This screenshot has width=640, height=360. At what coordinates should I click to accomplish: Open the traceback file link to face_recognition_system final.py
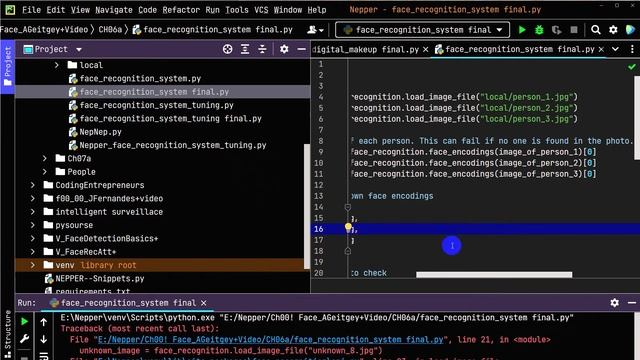[x=270, y=340]
